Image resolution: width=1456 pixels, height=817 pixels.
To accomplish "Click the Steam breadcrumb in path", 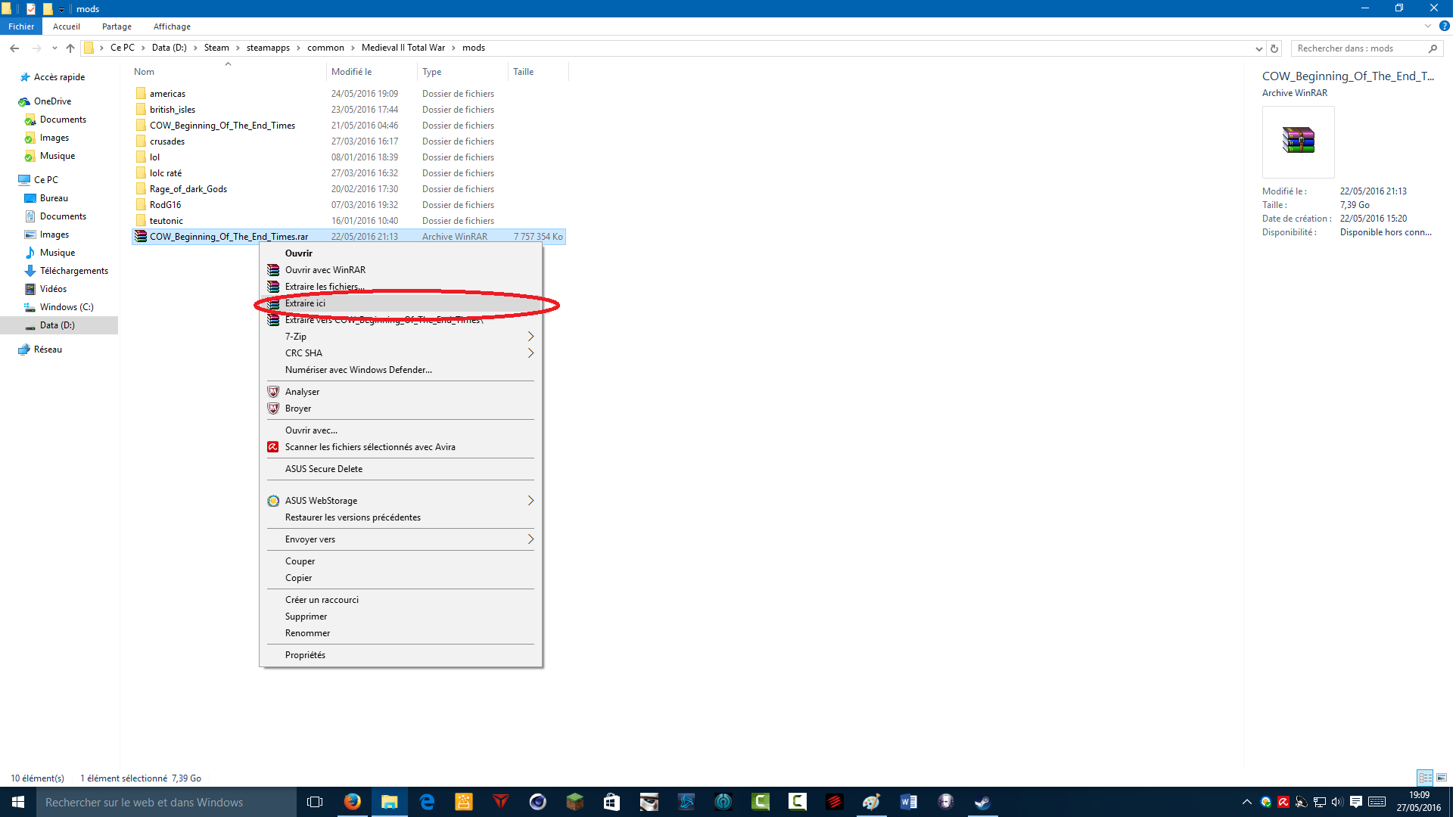I will pos(216,48).
